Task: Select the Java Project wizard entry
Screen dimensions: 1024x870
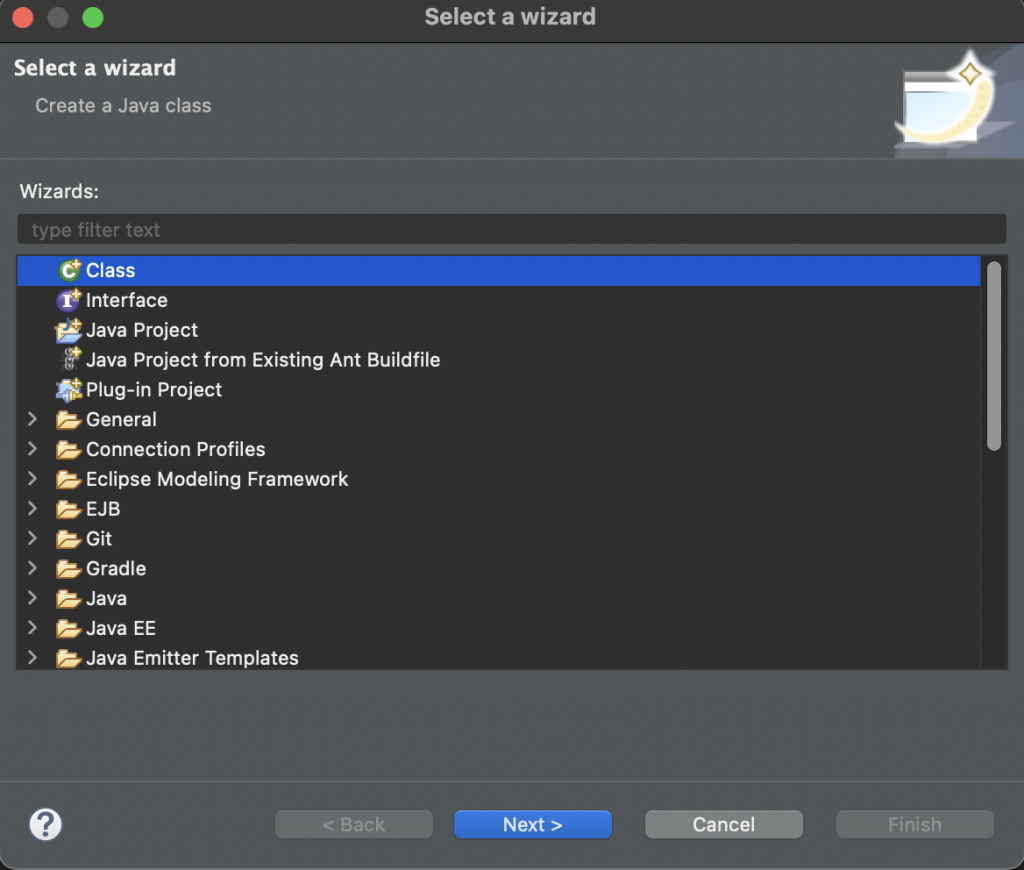Action: tap(142, 330)
